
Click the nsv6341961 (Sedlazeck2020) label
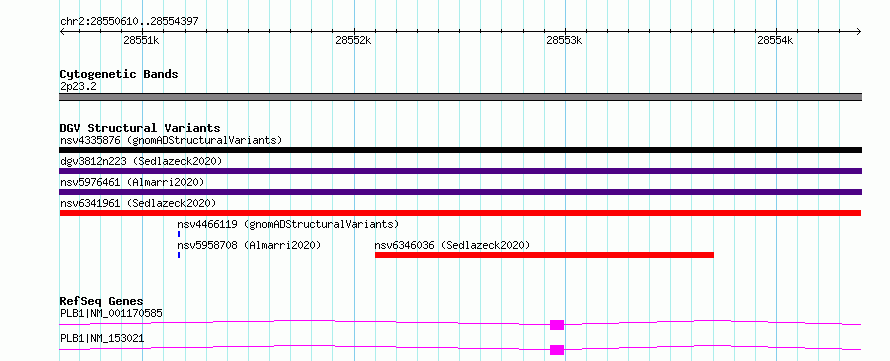pyautogui.click(x=138, y=203)
